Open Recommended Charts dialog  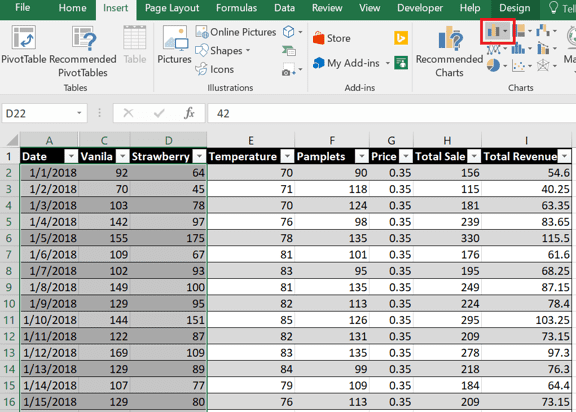click(449, 51)
